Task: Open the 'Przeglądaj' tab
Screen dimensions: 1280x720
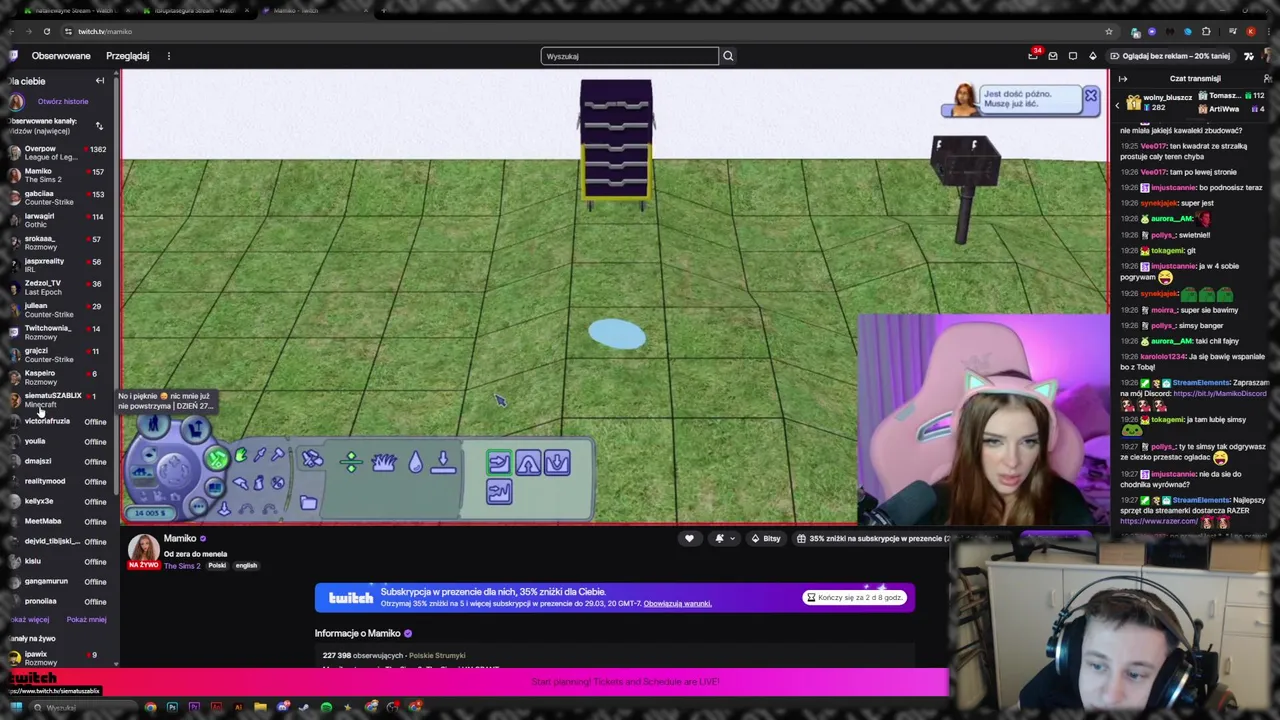Action: click(128, 56)
